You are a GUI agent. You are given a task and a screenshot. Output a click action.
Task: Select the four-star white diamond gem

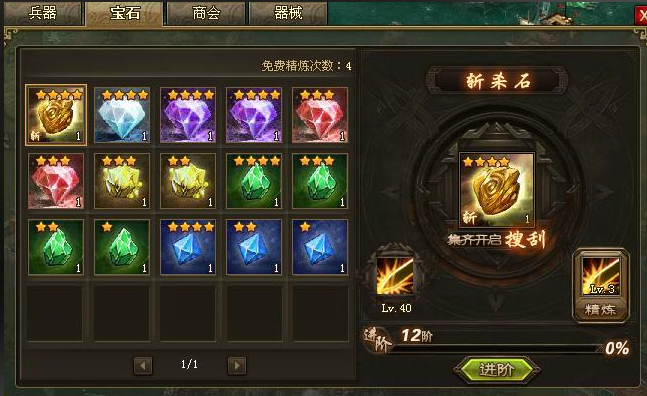pos(122,115)
